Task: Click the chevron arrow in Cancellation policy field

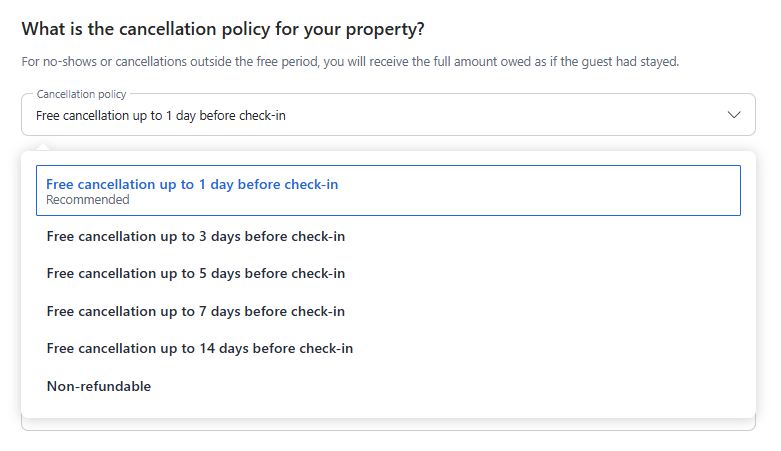Action: [734, 115]
